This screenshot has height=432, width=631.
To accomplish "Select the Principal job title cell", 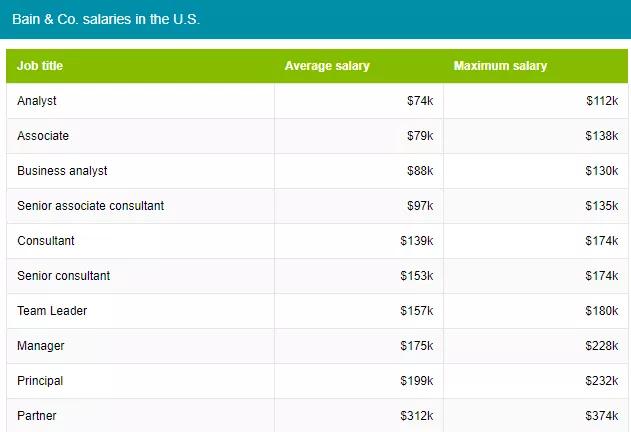I will (40, 381).
